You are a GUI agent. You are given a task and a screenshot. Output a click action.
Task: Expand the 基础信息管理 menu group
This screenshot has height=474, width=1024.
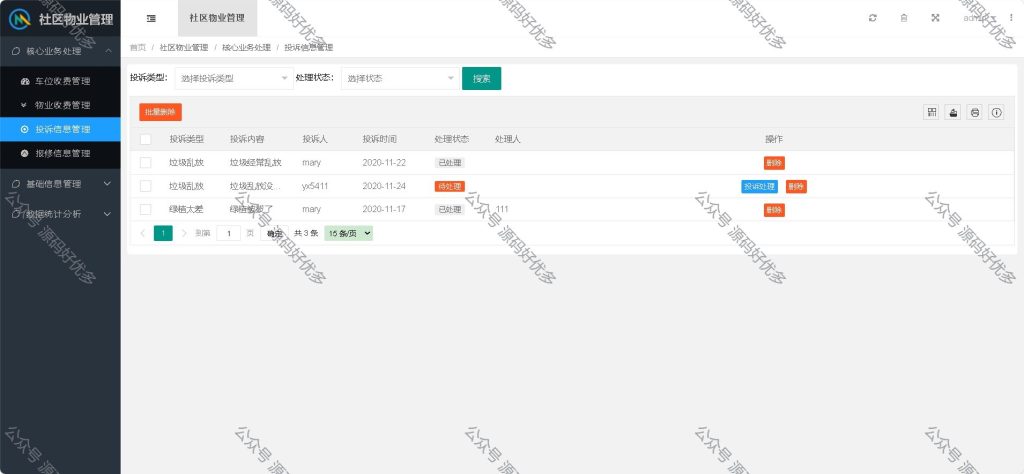(x=60, y=184)
